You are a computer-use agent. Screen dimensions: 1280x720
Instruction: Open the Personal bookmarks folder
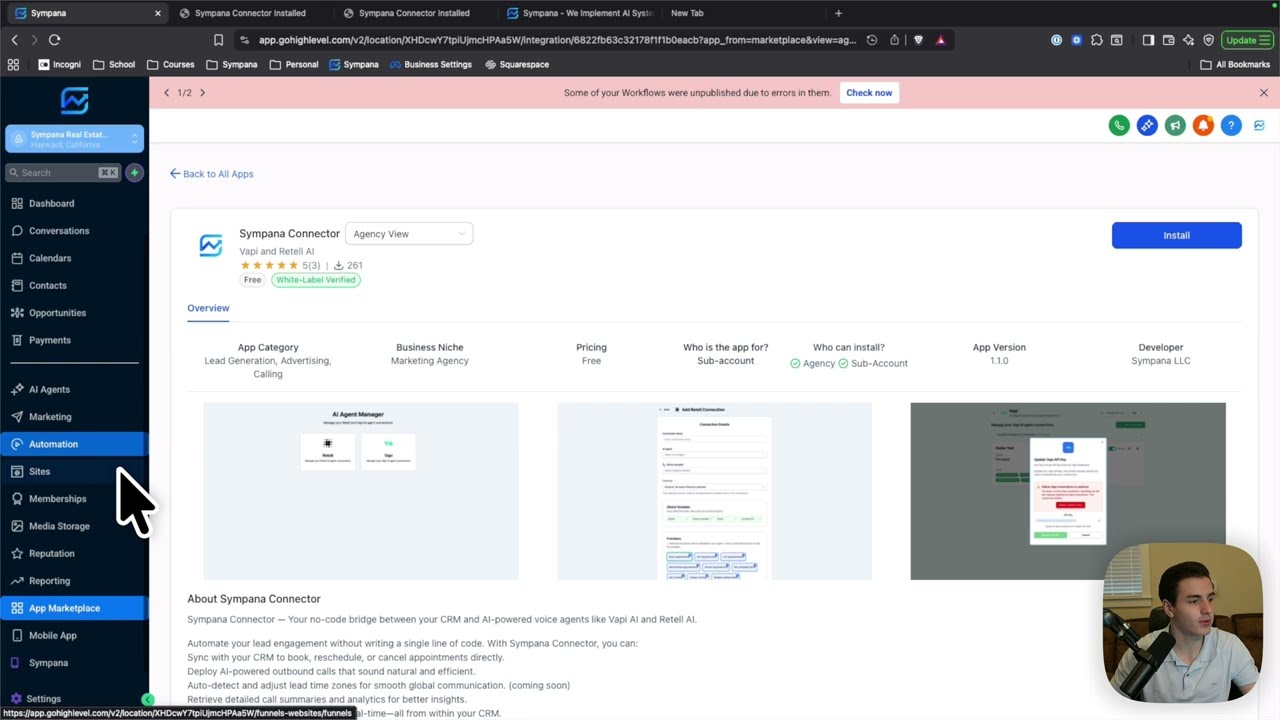294,64
